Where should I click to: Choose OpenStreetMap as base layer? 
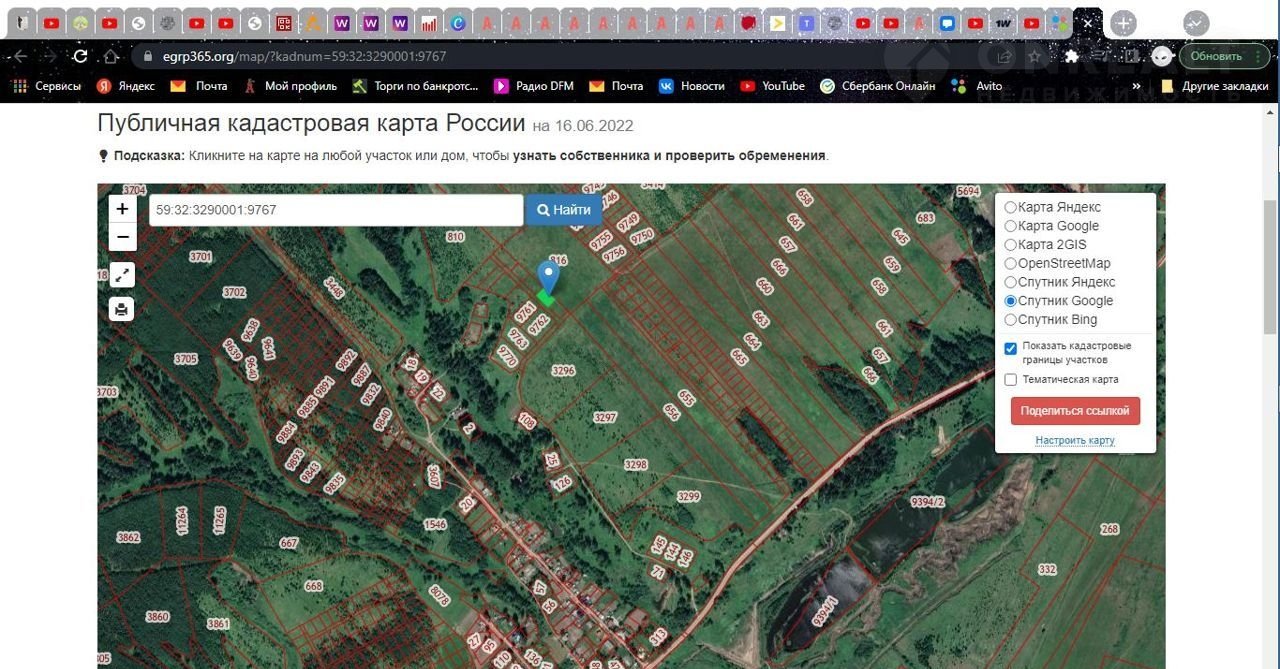point(1010,264)
